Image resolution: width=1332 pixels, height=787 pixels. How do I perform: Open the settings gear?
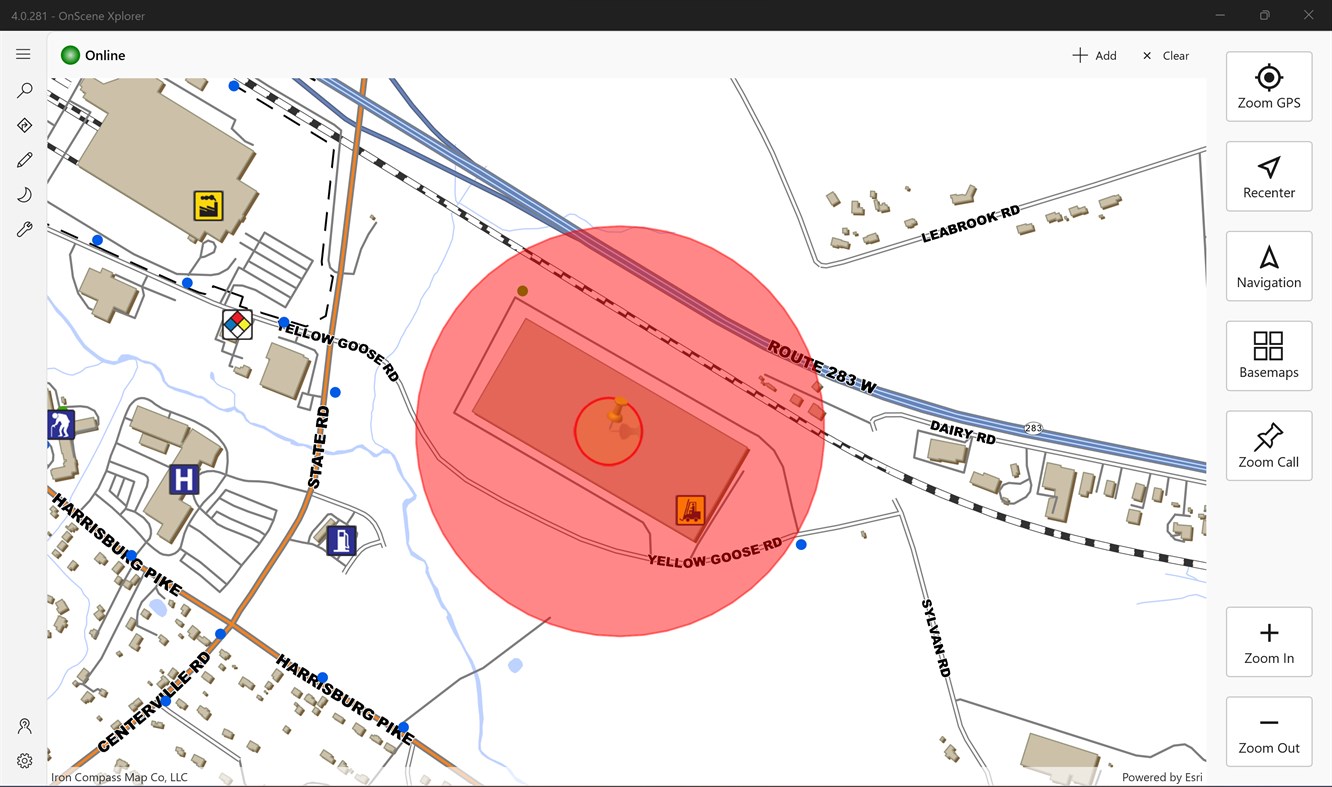click(24, 760)
